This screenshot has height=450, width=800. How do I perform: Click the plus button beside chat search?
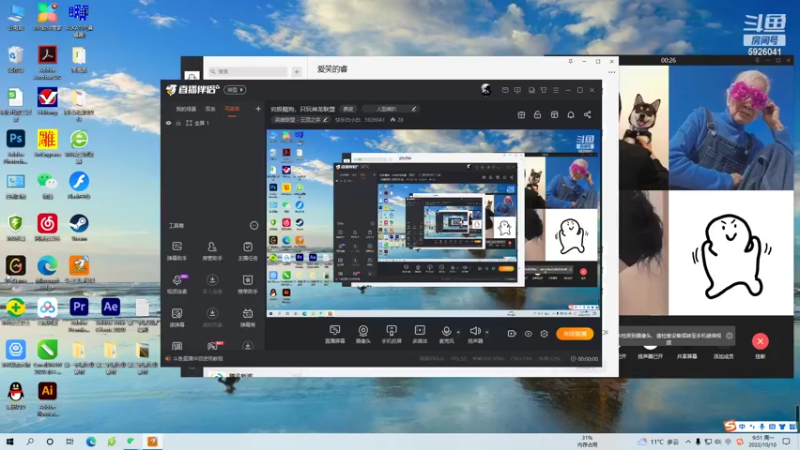296,71
